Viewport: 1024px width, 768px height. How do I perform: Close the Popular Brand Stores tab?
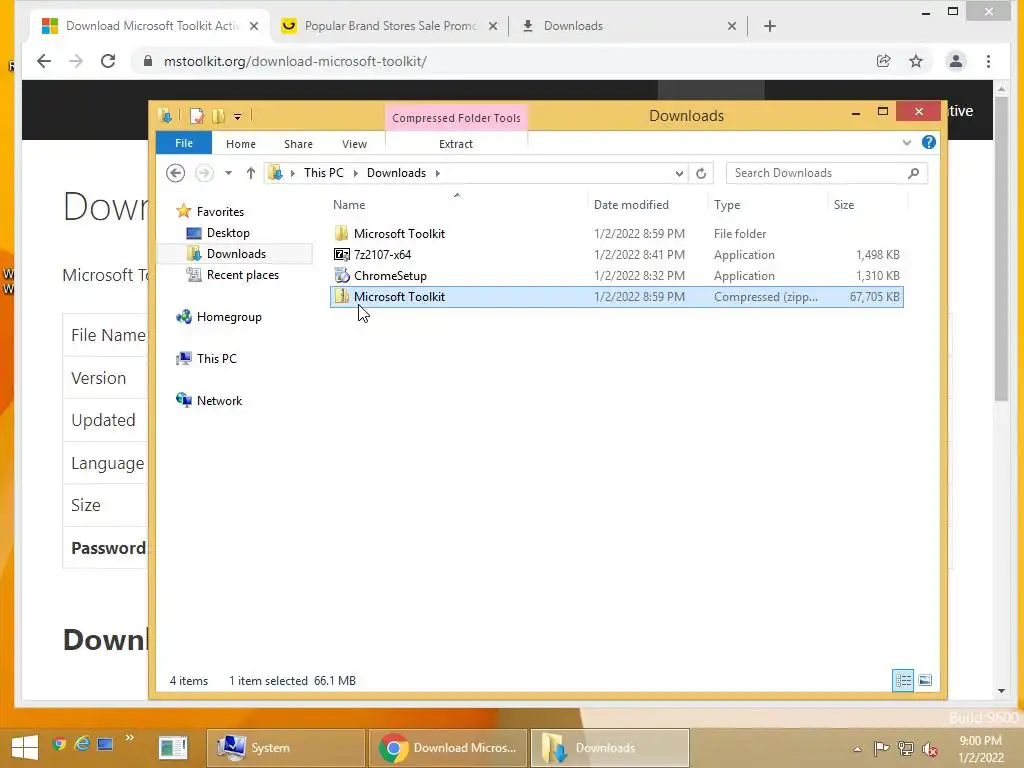point(493,26)
